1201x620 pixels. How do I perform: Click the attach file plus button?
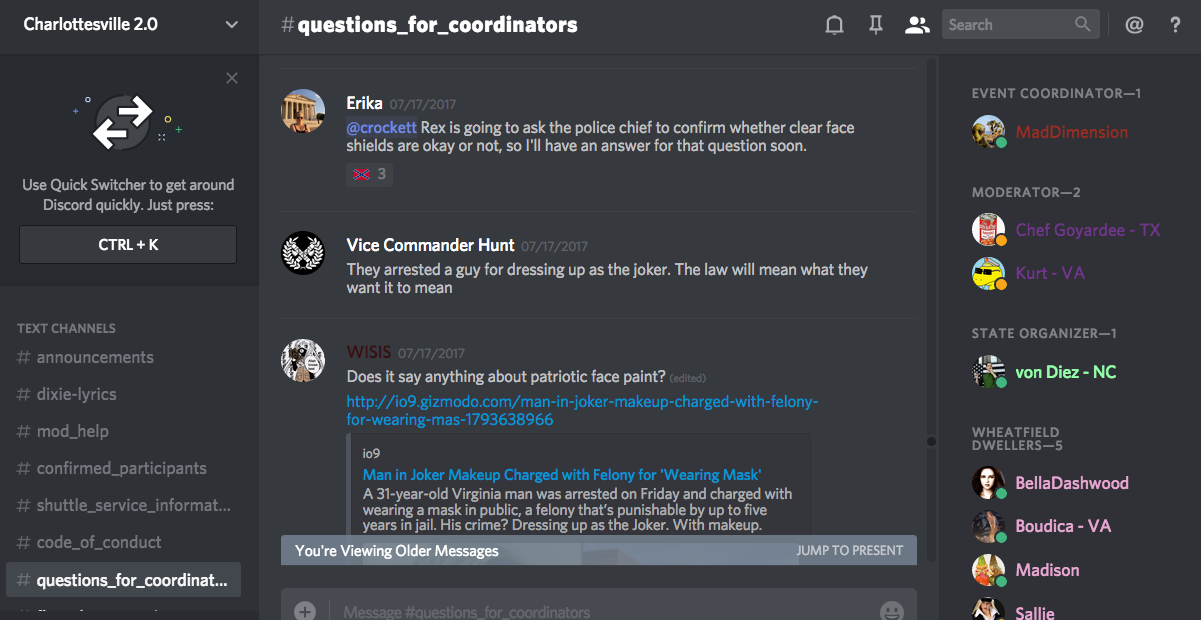point(305,611)
